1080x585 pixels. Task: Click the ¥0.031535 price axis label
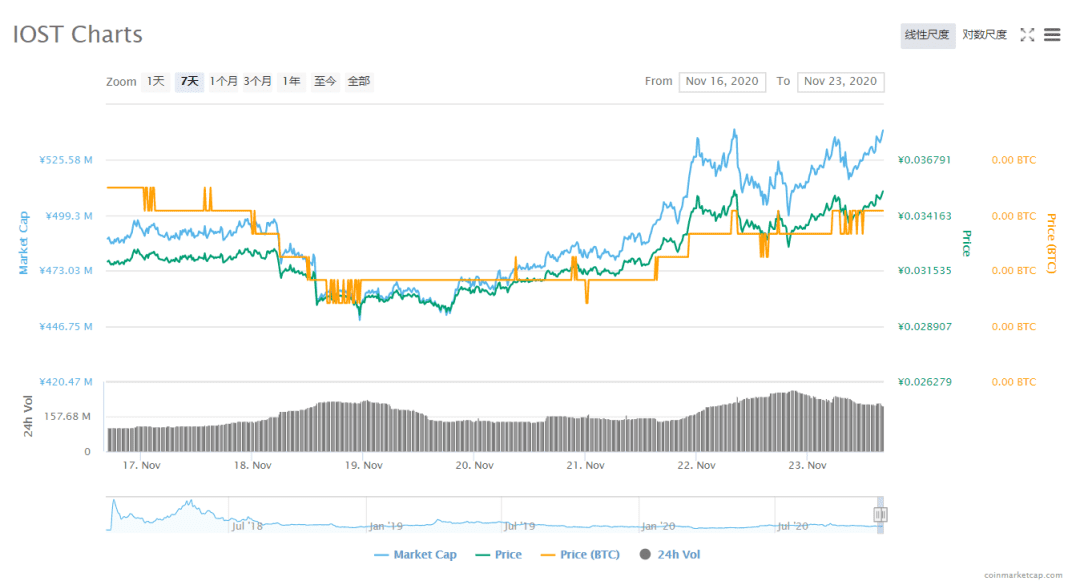pos(924,271)
